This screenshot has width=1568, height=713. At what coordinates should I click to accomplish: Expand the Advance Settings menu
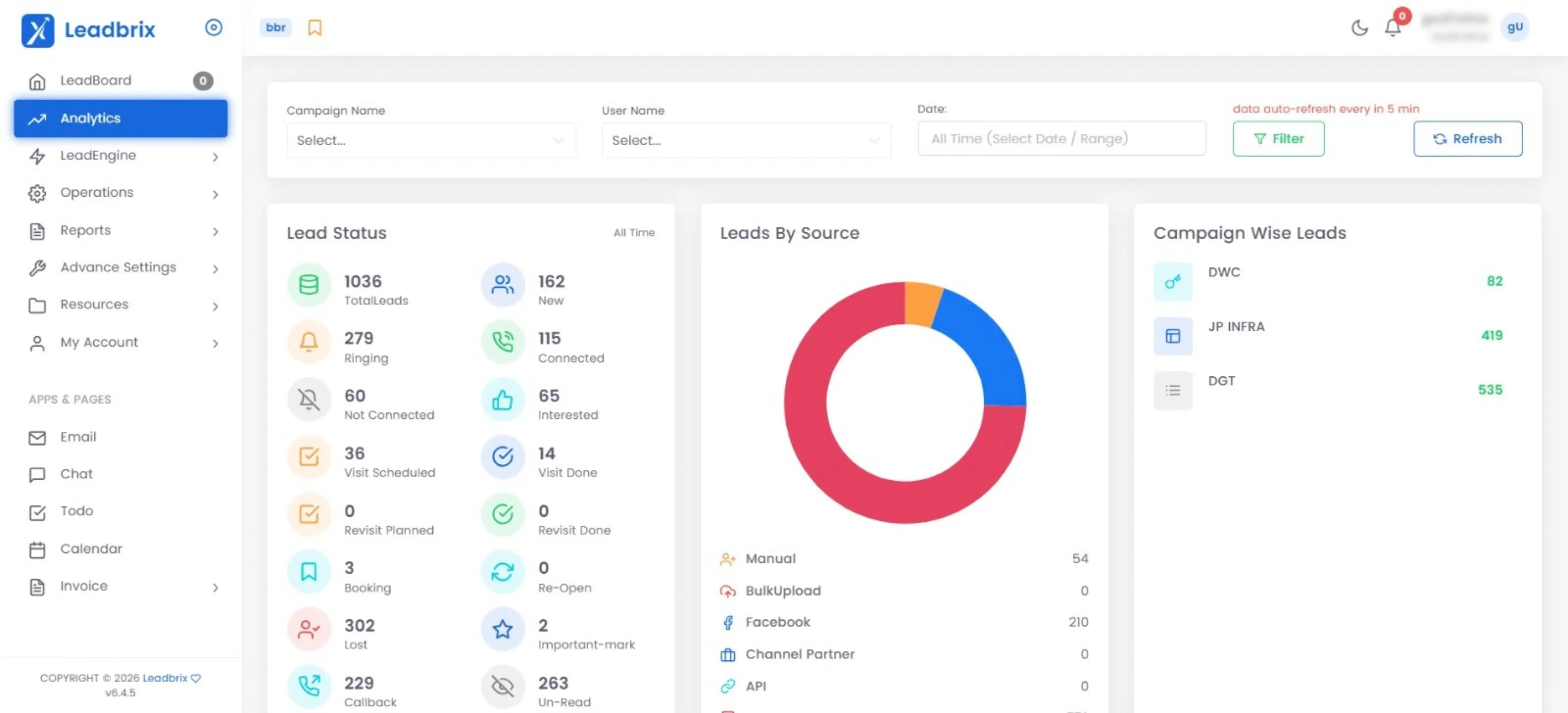click(120, 268)
